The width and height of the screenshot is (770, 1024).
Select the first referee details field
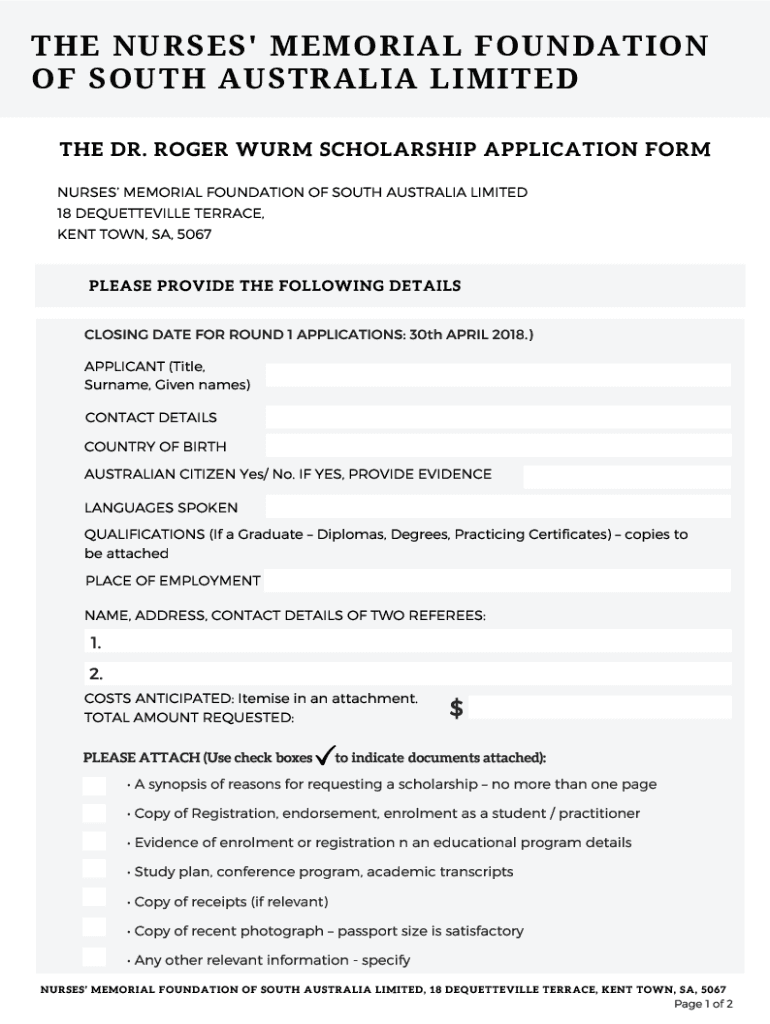pos(410,641)
